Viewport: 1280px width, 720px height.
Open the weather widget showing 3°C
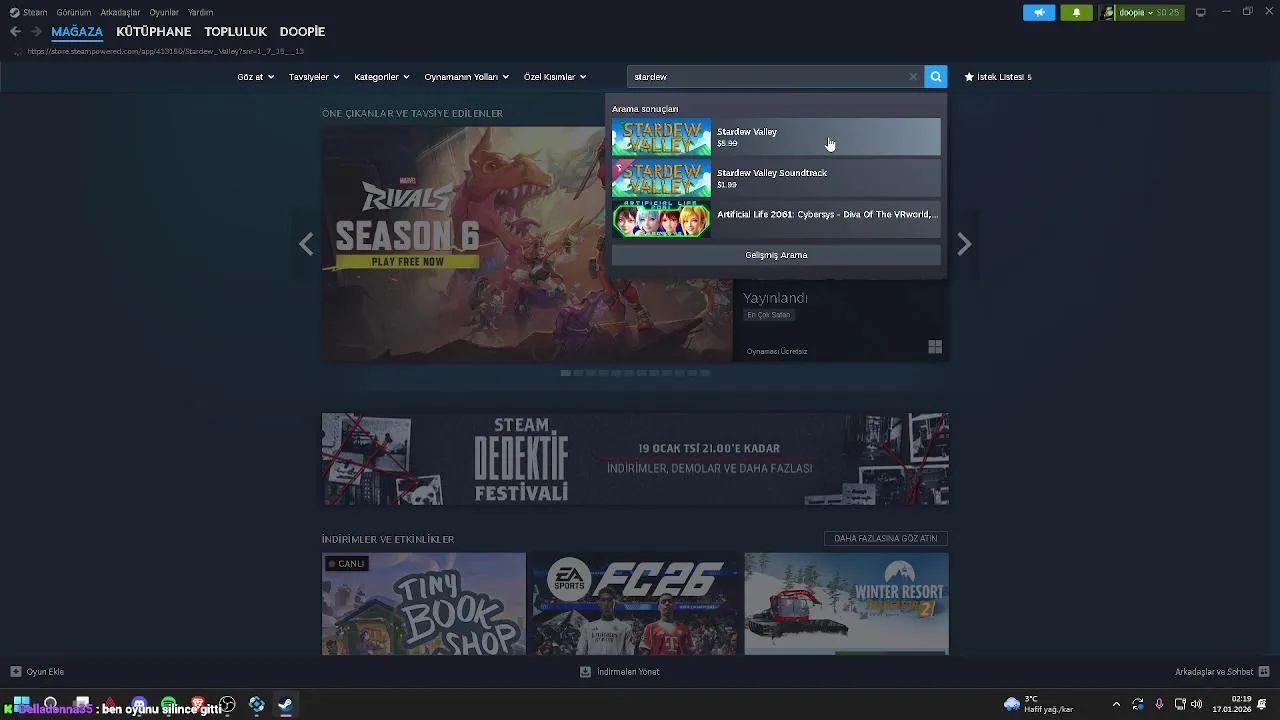tap(1038, 704)
